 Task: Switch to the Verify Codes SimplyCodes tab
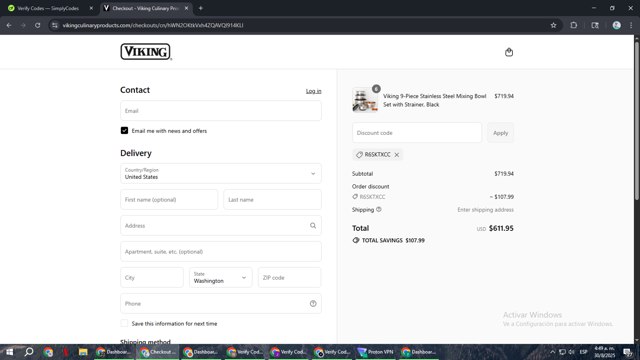pos(48,8)
